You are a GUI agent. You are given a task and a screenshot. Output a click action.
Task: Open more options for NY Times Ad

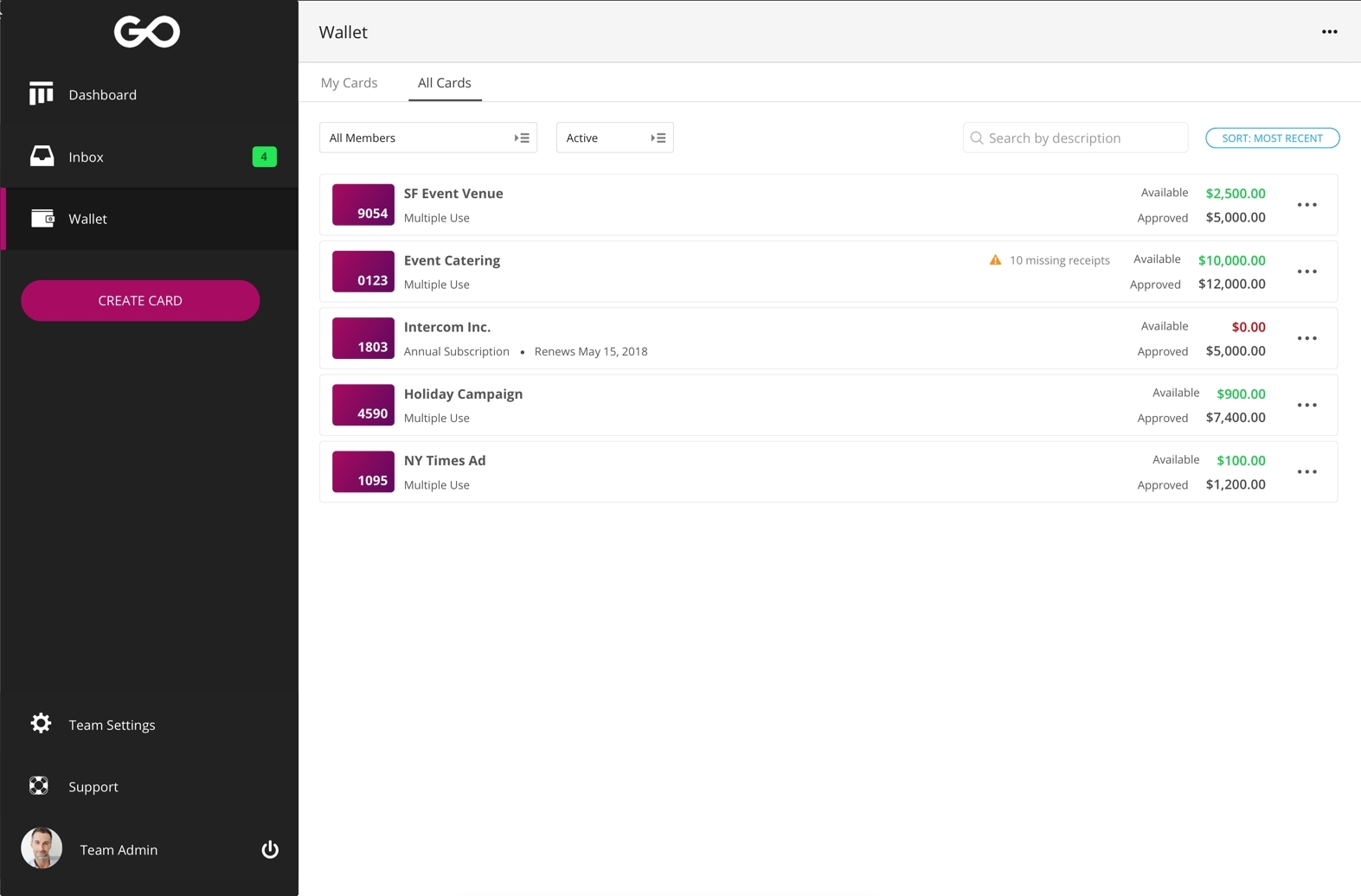pyautogui.click(x=1306, y=472)
